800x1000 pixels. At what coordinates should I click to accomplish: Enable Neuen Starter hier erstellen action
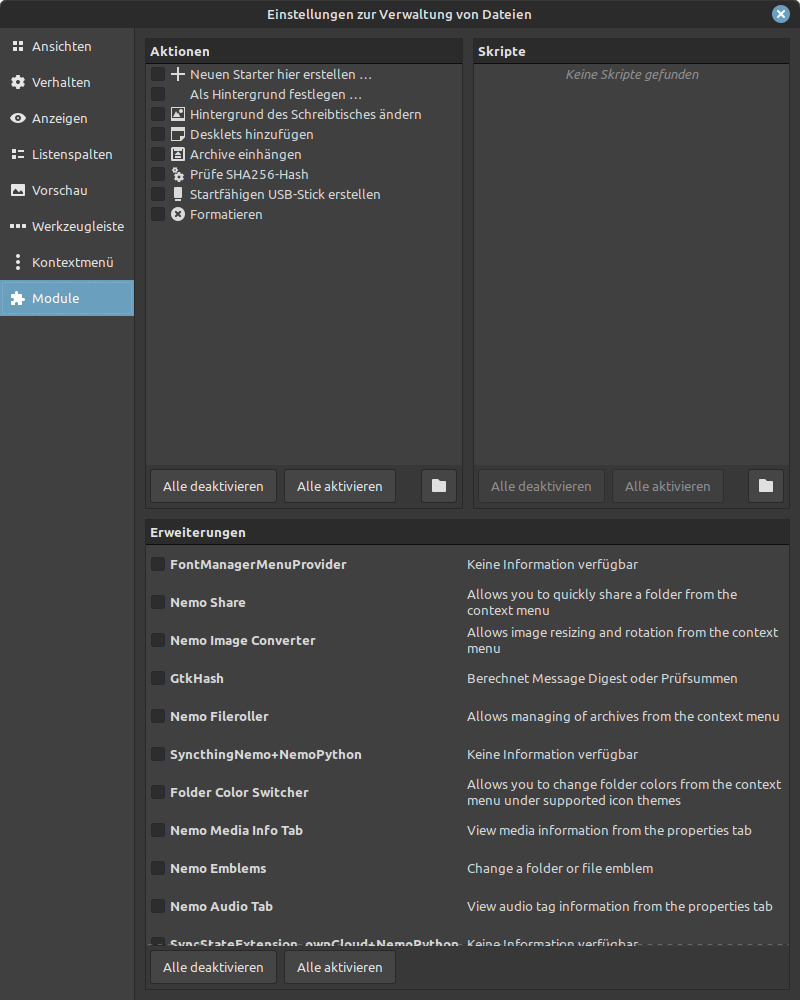(x=158, y=74)
